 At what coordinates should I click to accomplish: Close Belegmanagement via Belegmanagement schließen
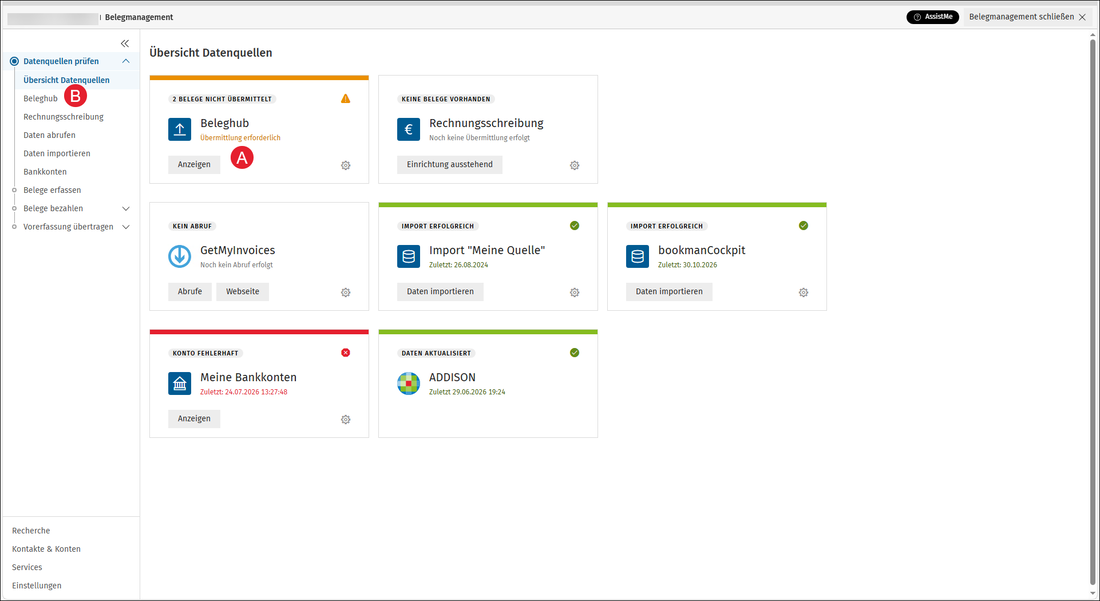click(x=1028, y=17)
